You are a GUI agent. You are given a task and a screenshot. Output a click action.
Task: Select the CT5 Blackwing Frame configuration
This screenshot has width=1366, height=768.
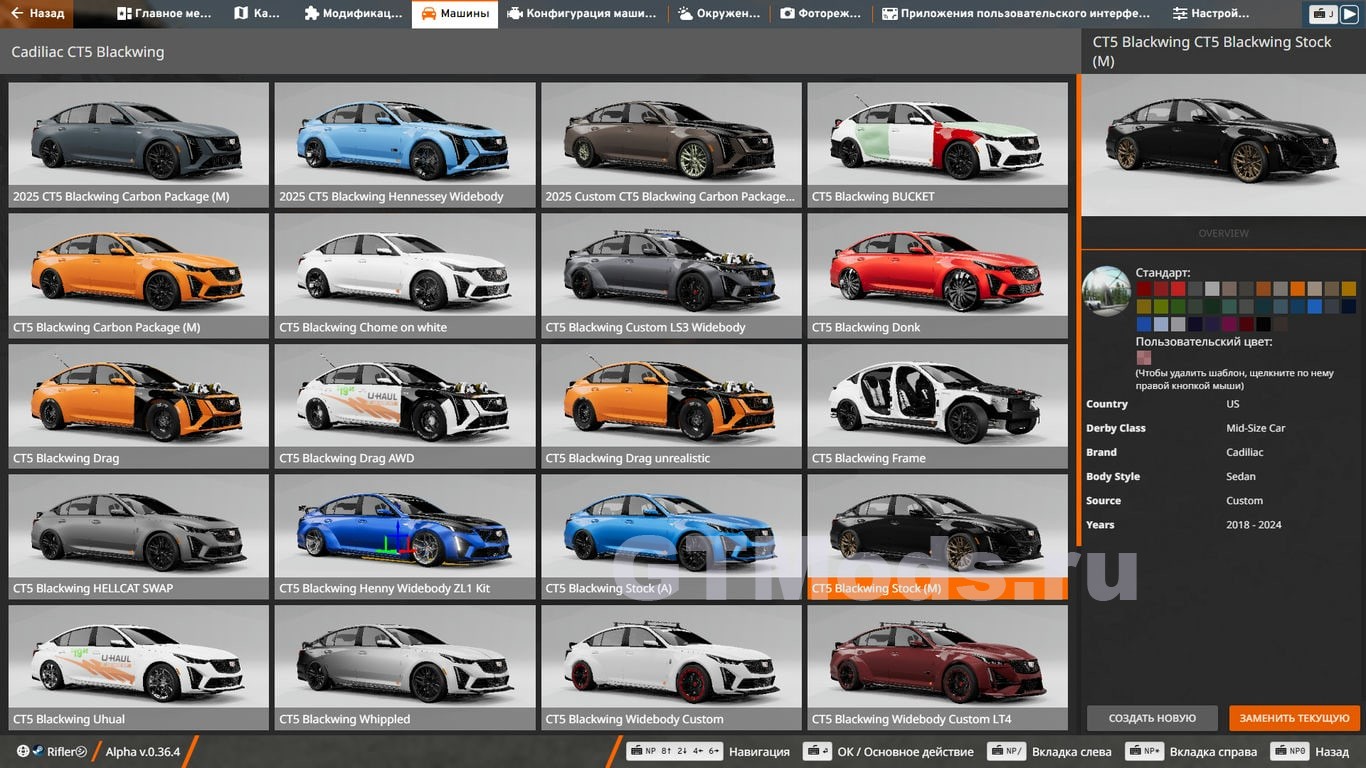pos(938,406)
